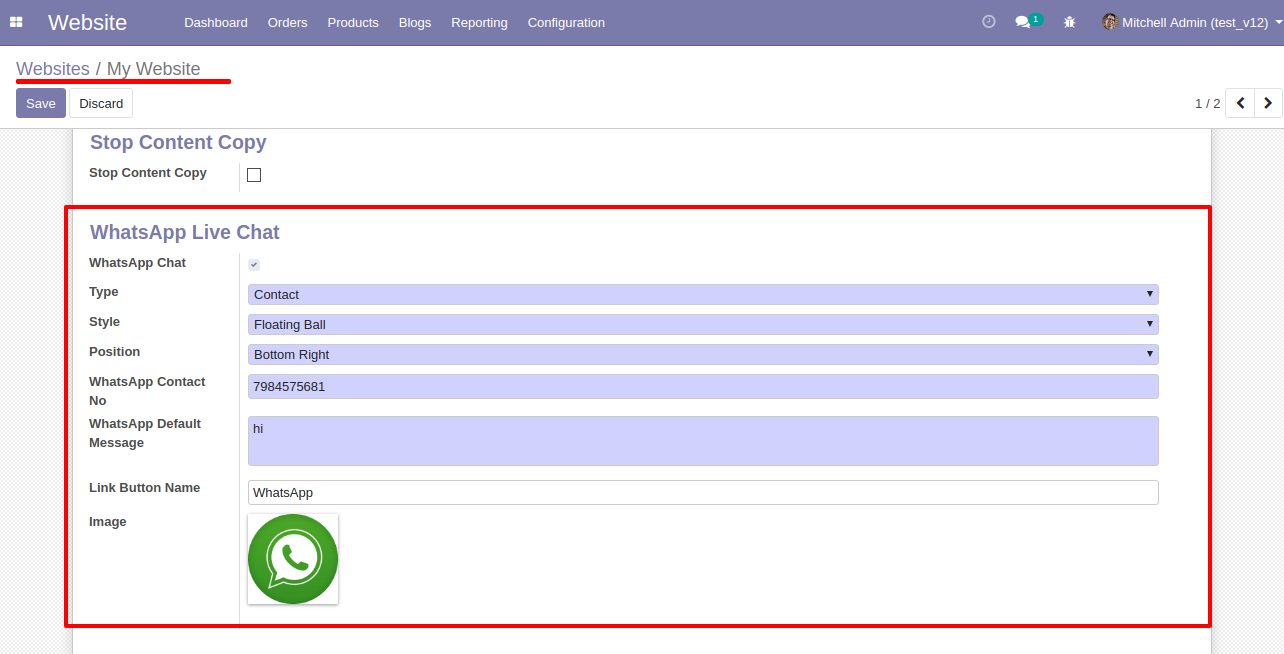This screenshot has width=1284, height=654.
Task: Click the Type field label
Action: [104, 292]
